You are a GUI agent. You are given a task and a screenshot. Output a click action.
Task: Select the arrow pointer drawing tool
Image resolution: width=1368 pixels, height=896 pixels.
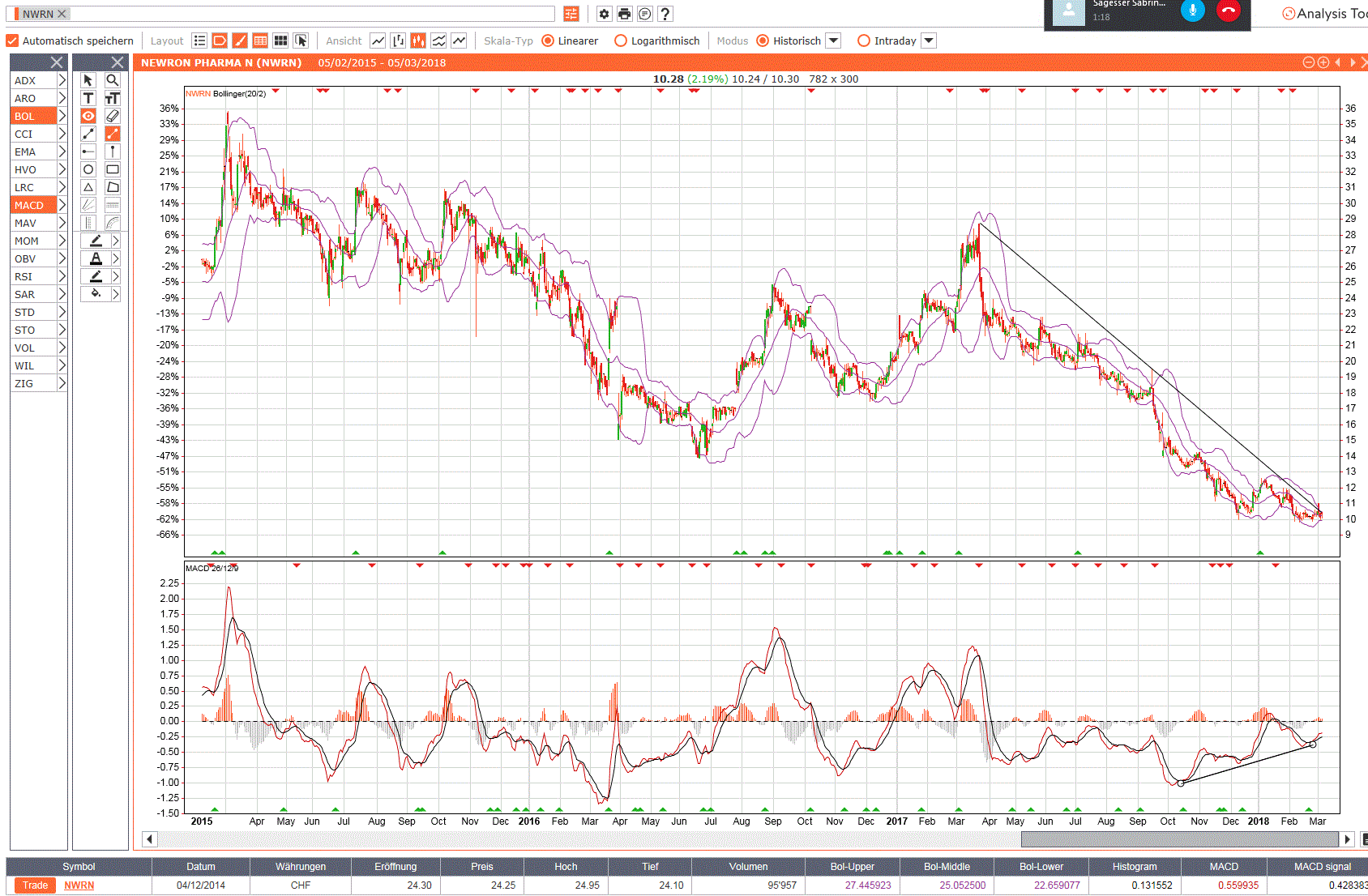[x=88, y=80]
